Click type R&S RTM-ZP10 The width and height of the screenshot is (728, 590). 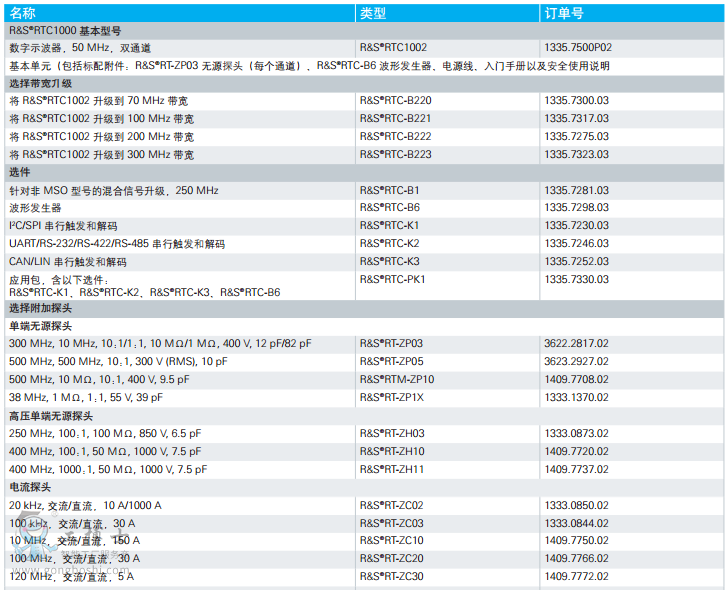[397, 380]
